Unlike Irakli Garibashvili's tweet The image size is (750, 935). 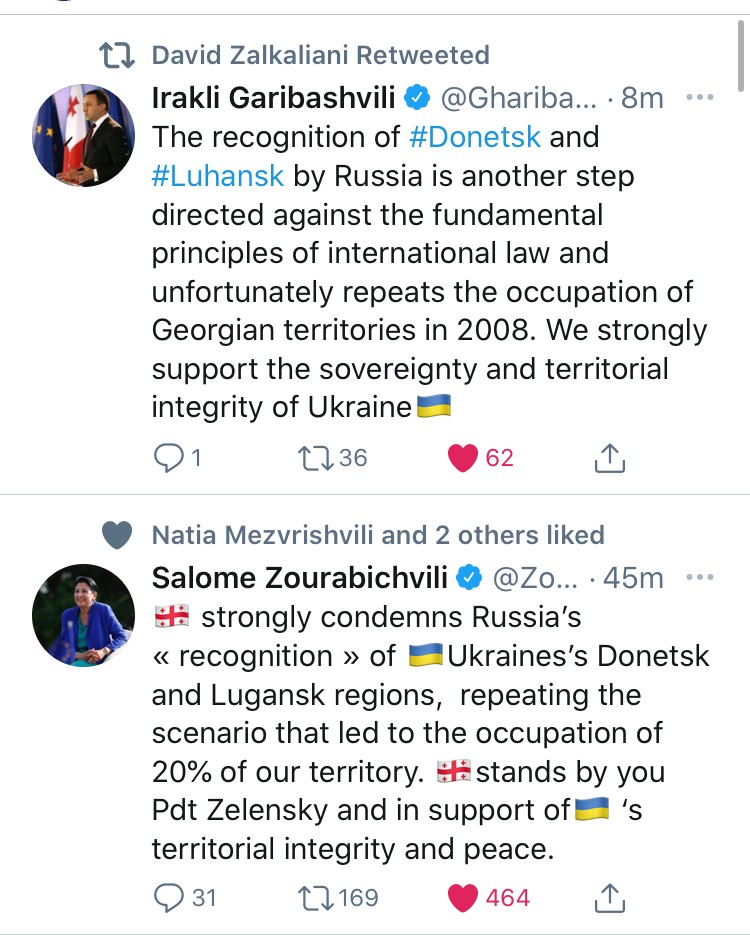click(x=462, y=458)
